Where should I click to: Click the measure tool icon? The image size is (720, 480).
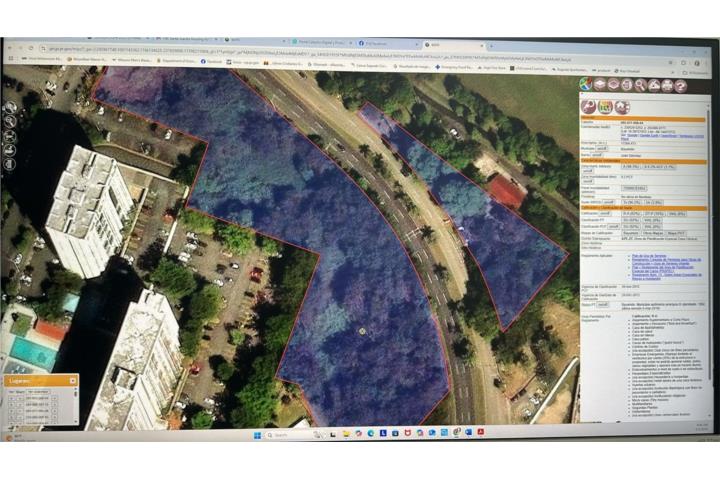(653, 85)
